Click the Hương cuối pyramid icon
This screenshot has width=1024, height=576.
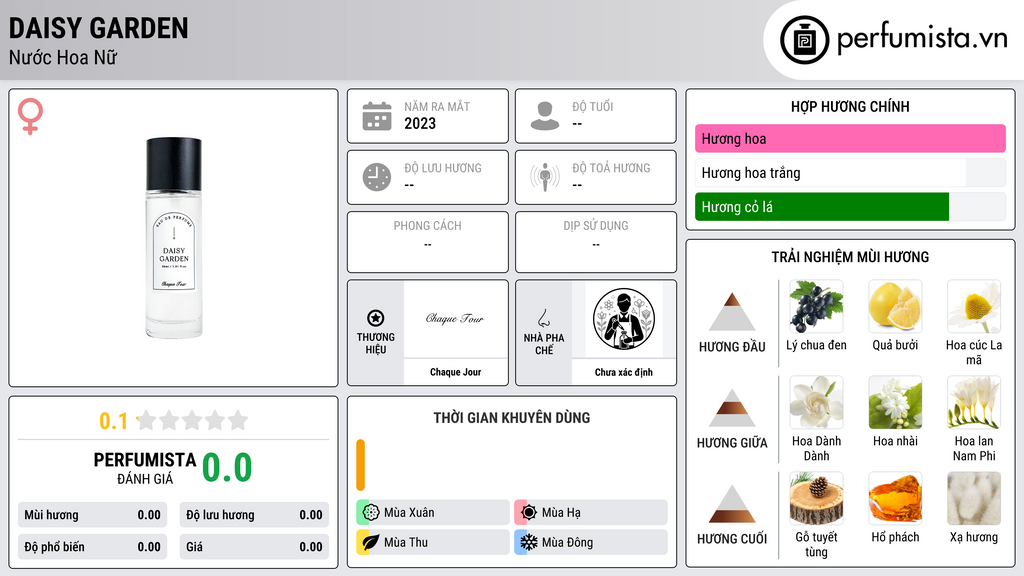click(732, 504)
